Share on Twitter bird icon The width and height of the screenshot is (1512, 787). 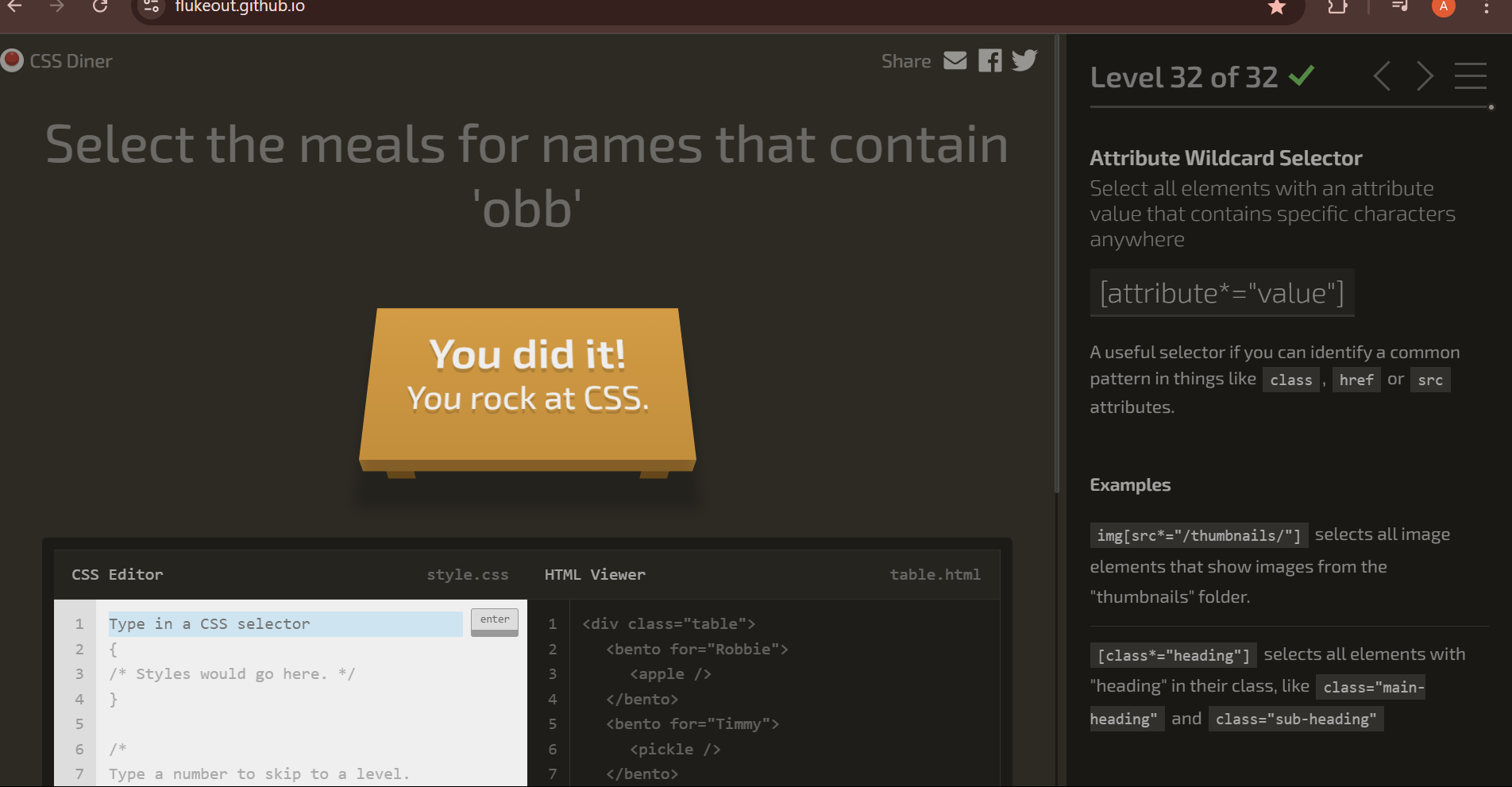point(1024,60)
